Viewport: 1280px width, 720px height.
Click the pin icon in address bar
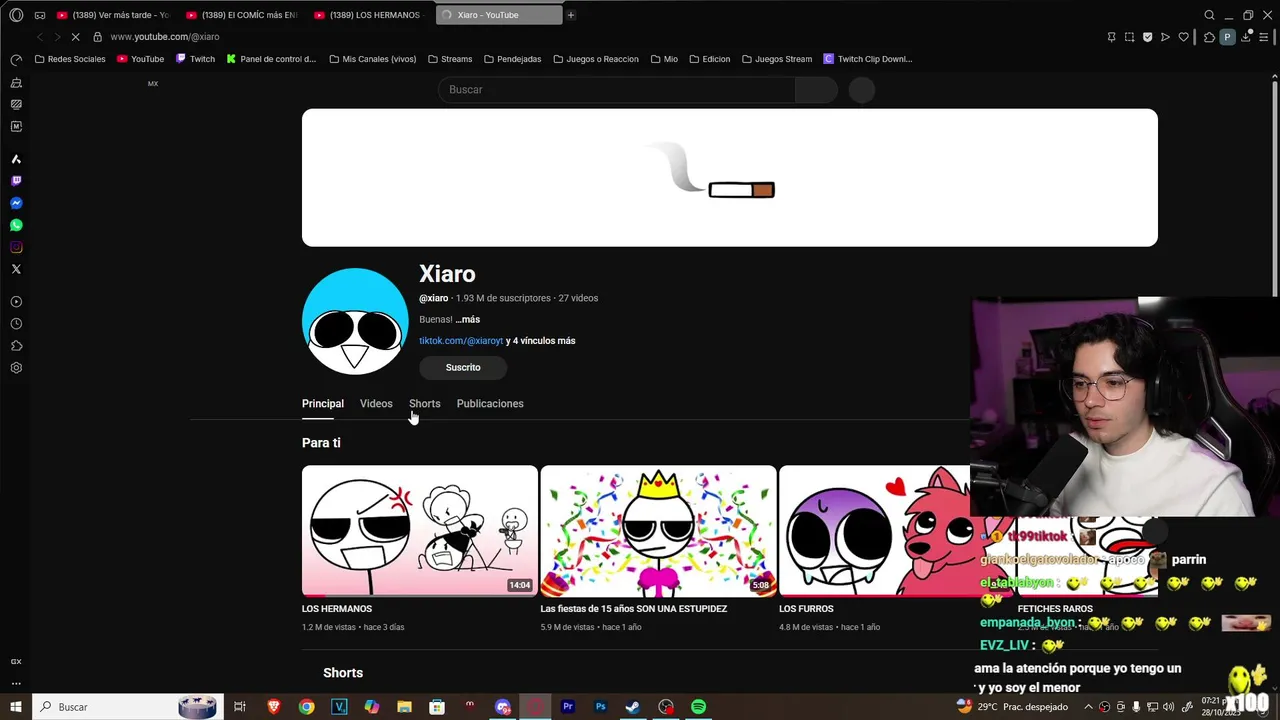point(1111,37)
